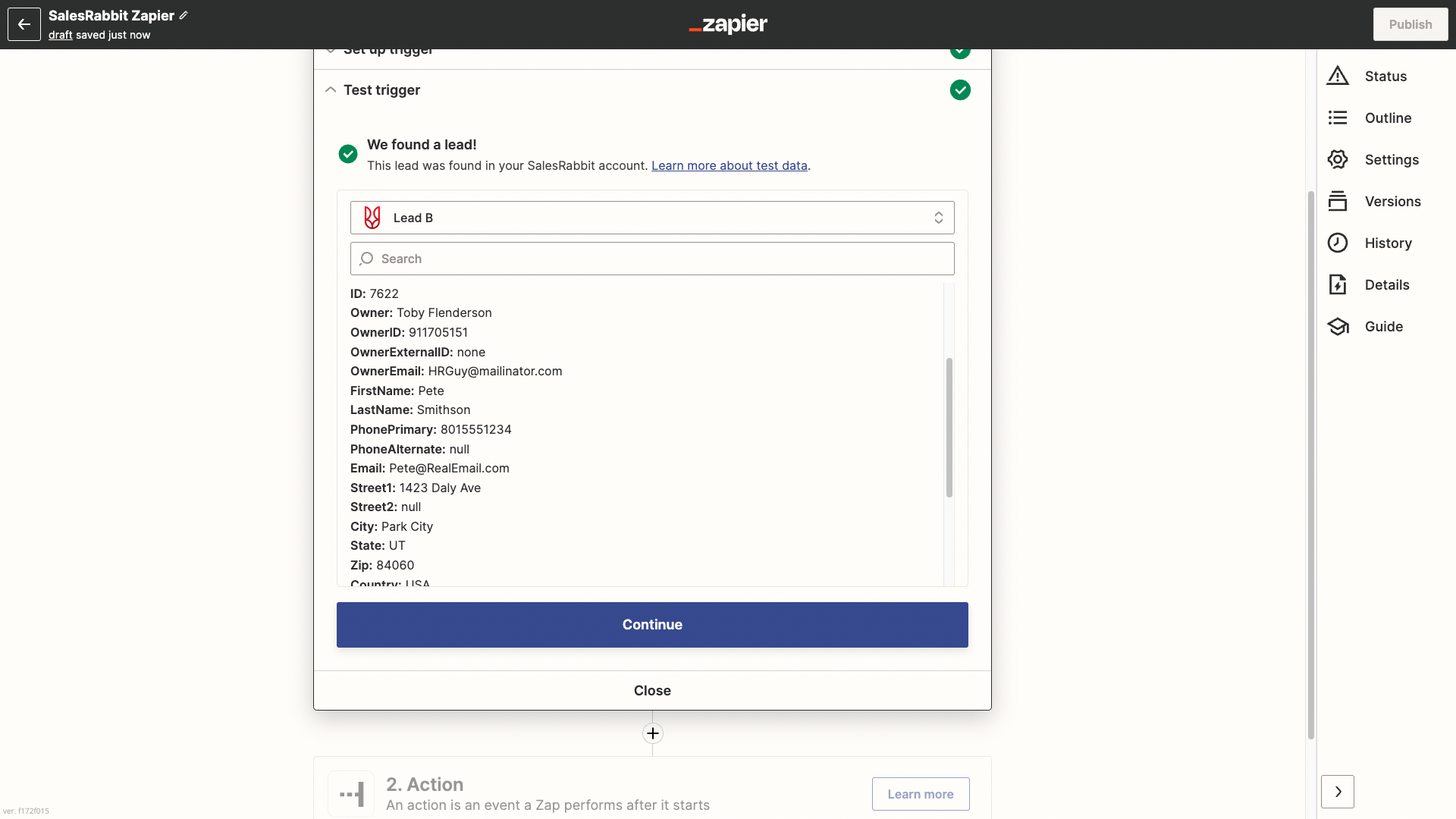Open Learn more about test data link
Viewport: 1456px width, 819px height.
coord(730,165)
